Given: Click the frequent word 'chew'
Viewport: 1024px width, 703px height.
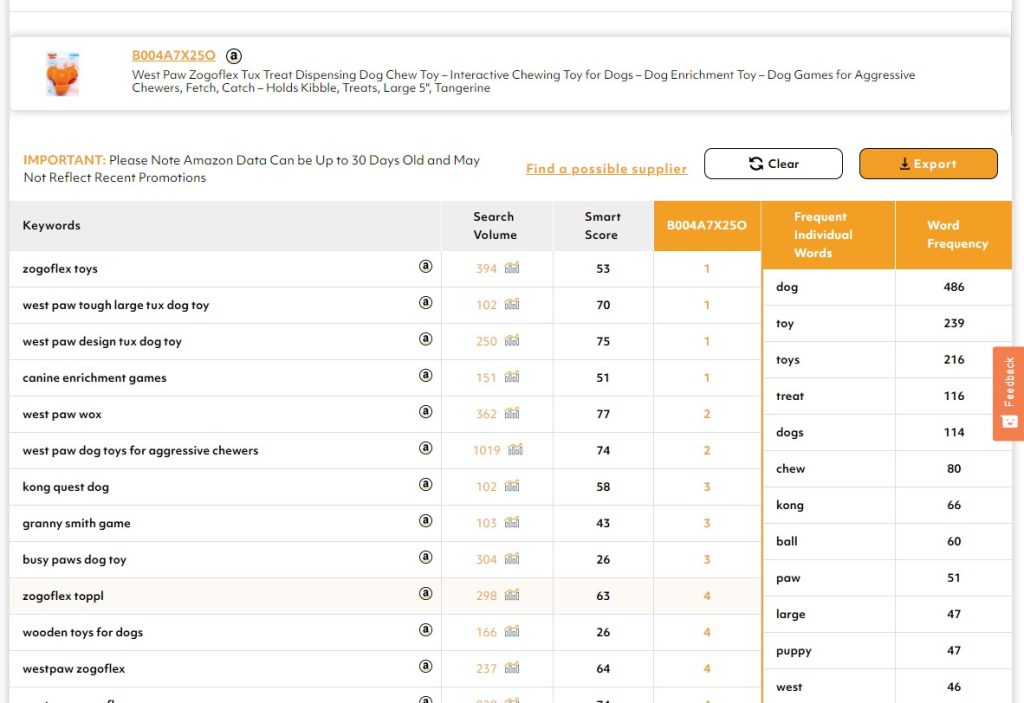Looking at the screenshot, I should click(791, 468).
